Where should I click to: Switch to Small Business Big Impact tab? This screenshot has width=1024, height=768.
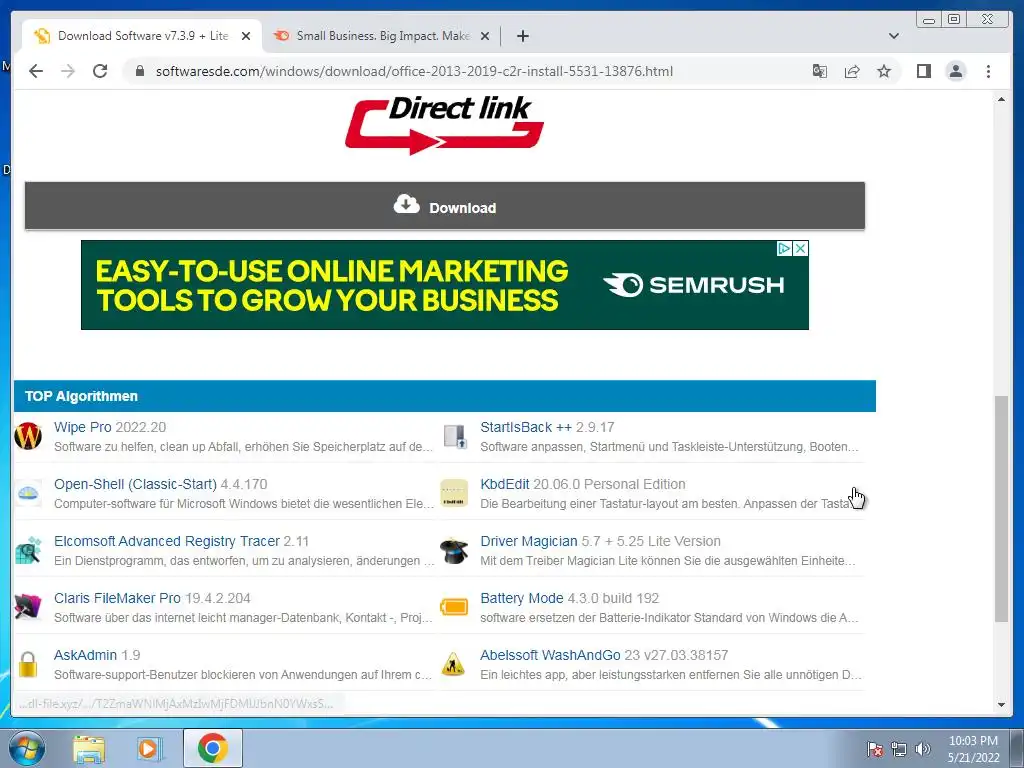tap(382, 36)
